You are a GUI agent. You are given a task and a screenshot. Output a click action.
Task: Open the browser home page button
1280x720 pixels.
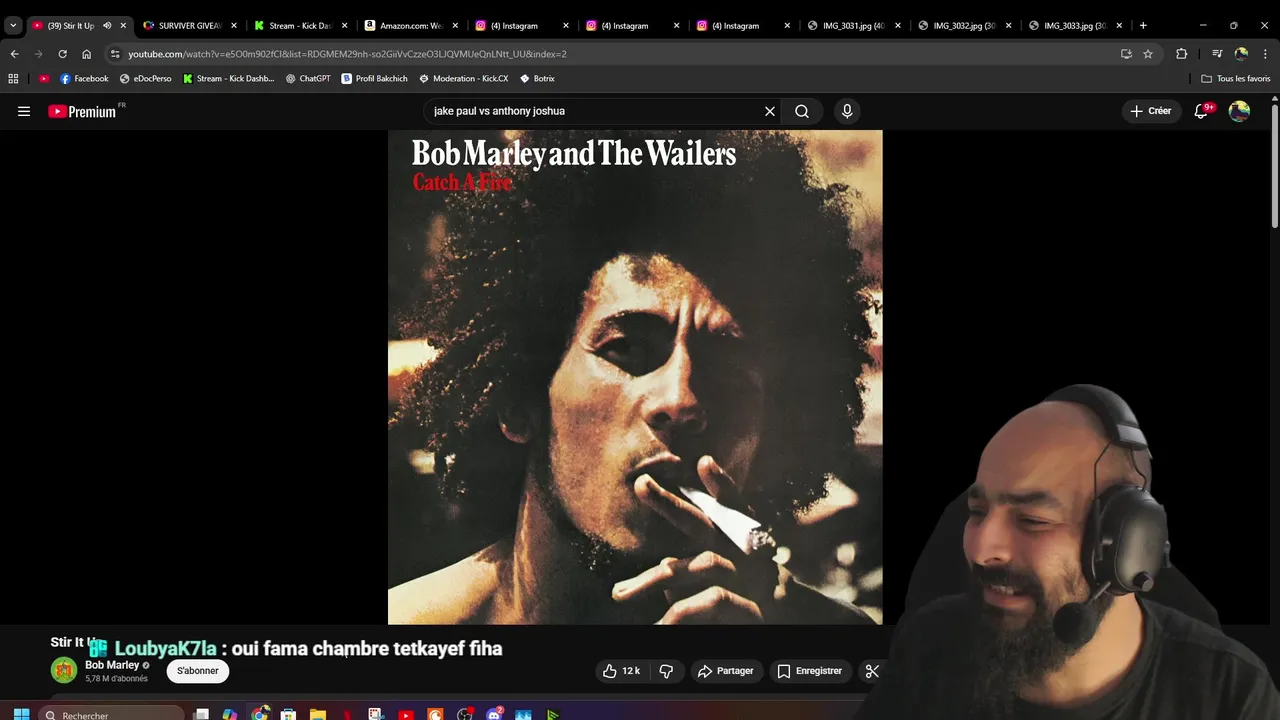(x=87, y=54)
